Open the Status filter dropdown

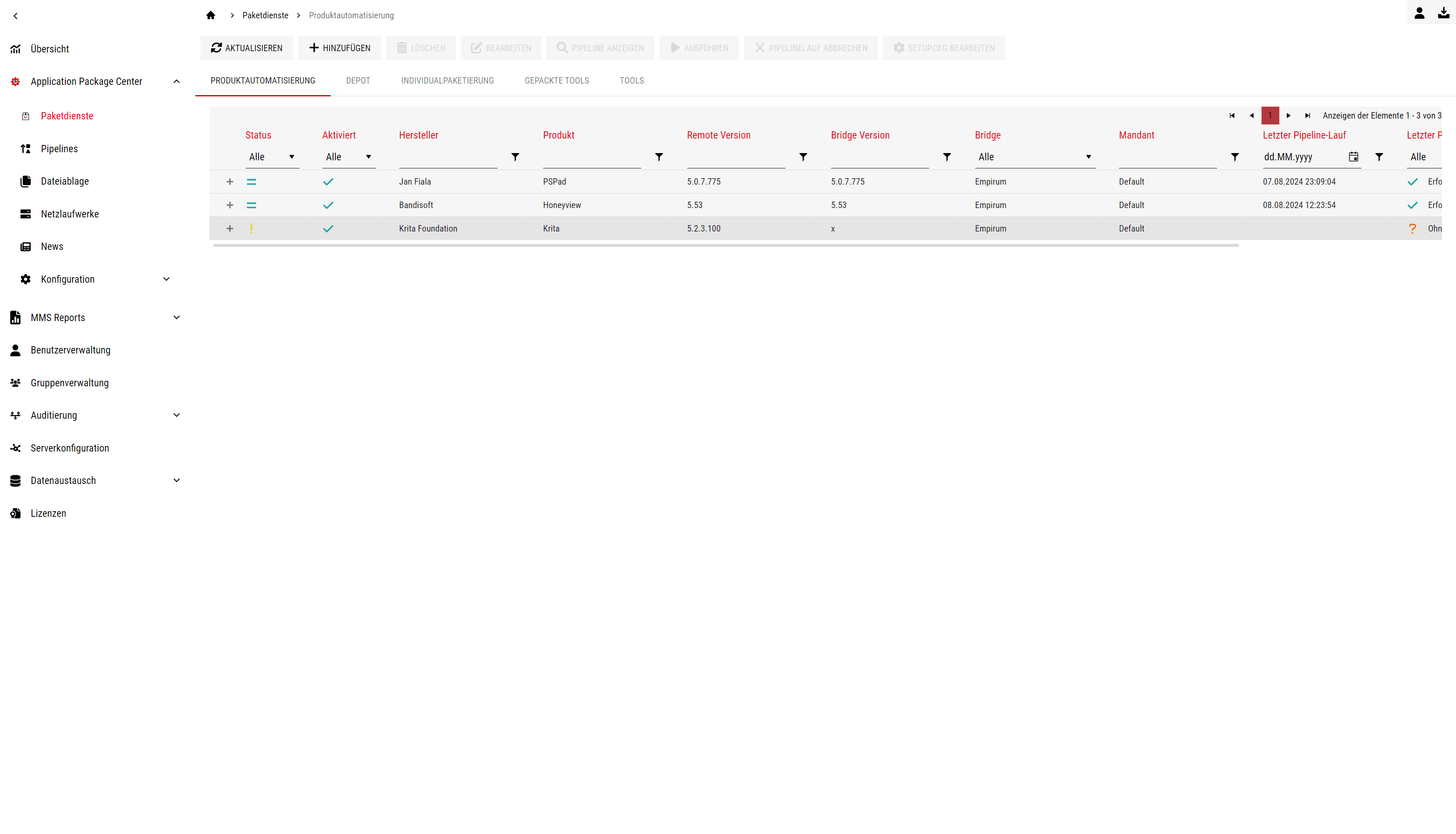[272, 157]
